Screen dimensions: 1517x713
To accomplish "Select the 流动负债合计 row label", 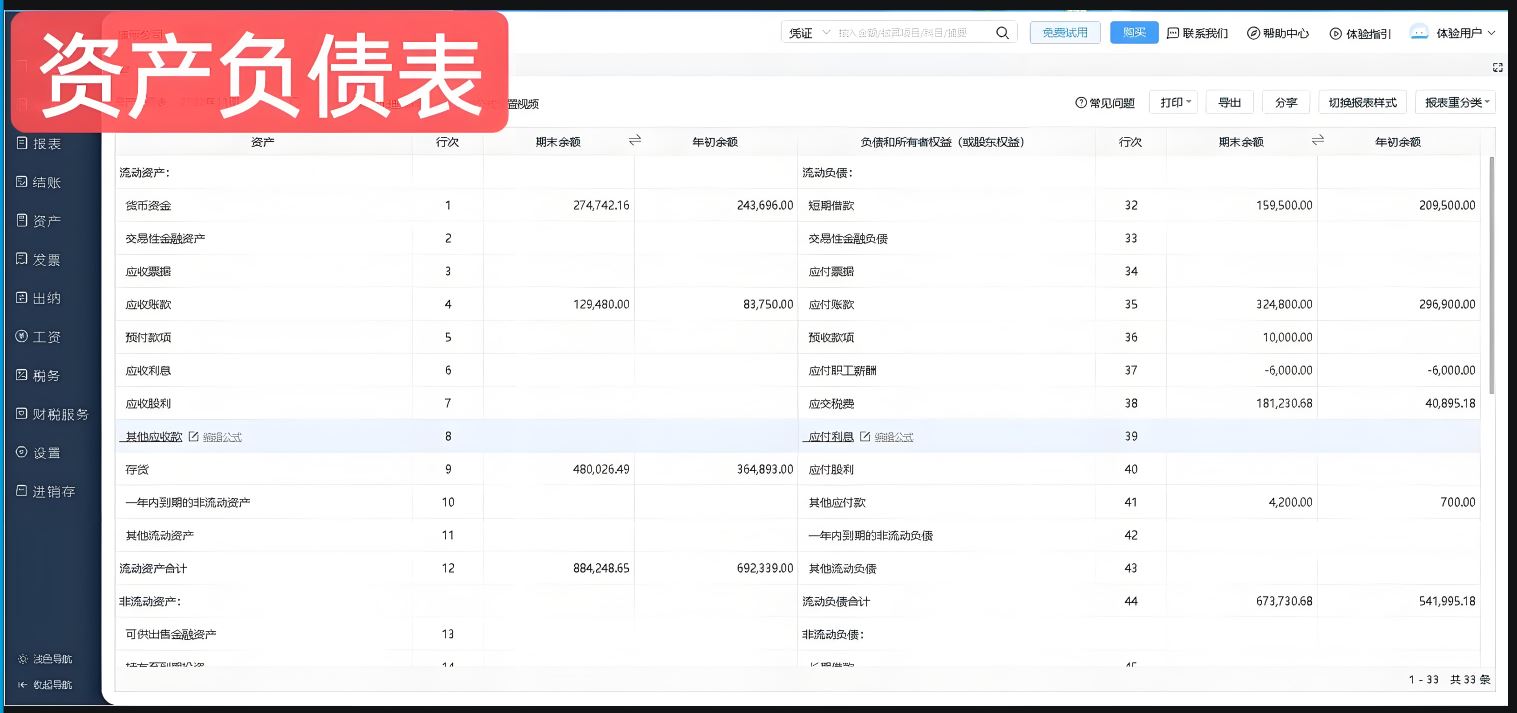I will 836,602.
